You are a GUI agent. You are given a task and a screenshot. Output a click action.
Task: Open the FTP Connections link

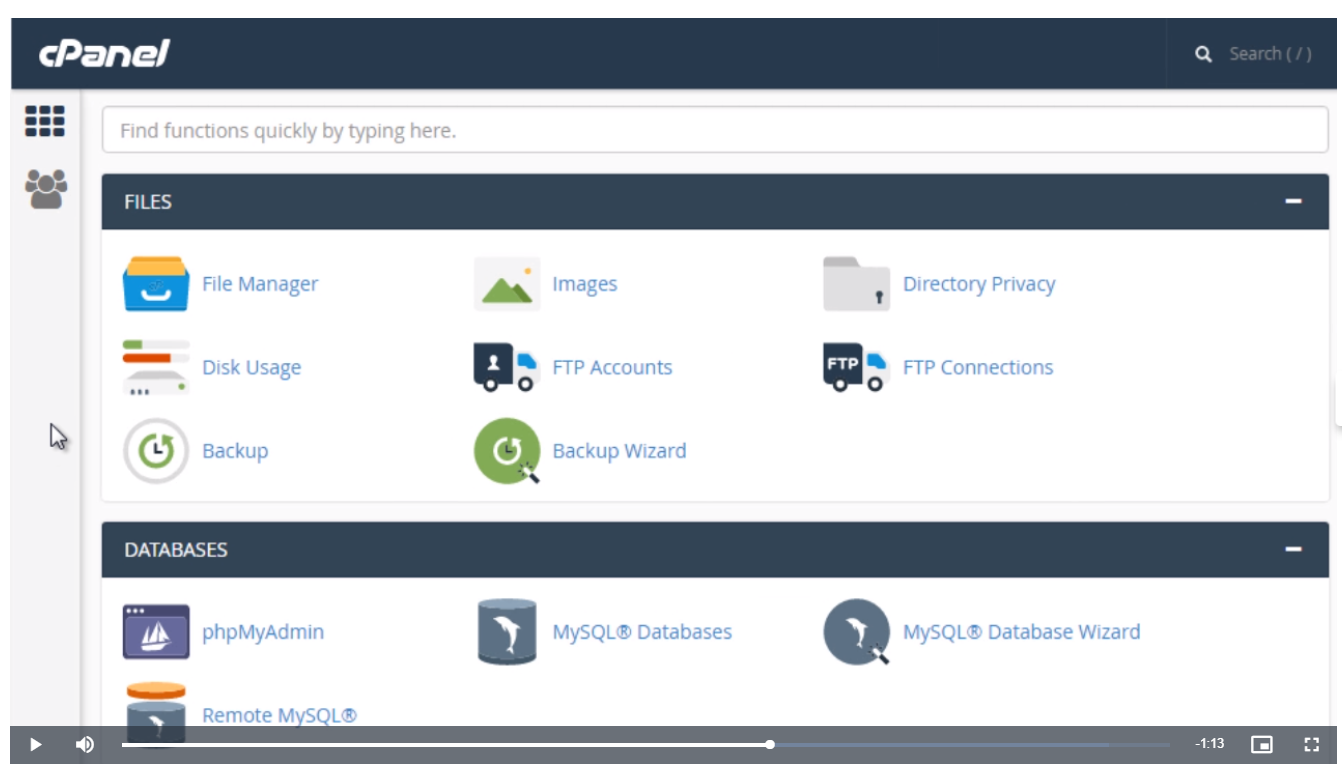click(x=978, y=367)
